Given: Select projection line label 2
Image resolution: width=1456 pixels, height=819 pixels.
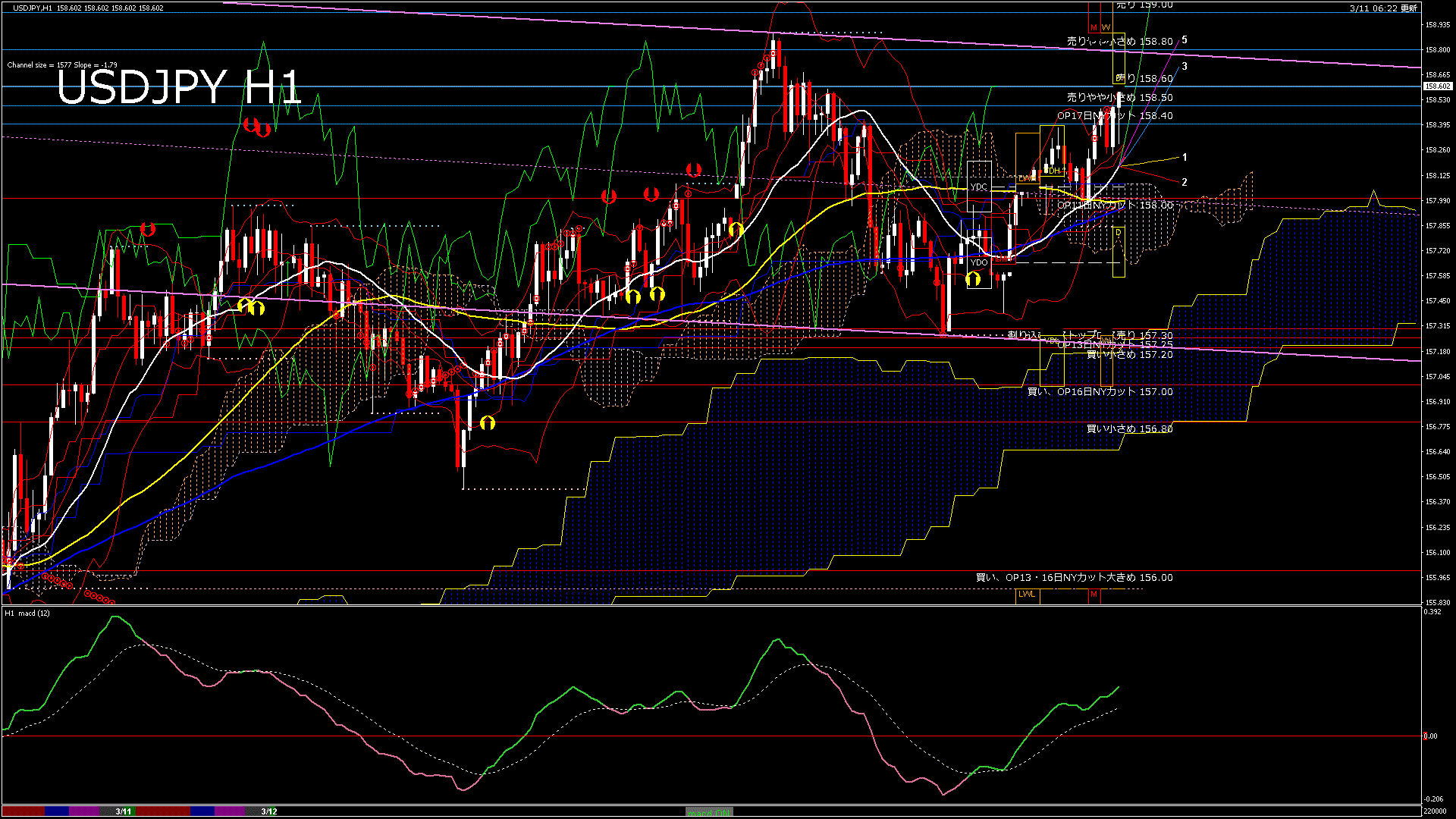Looking at the screenshot, I should tap(1185, 182).
